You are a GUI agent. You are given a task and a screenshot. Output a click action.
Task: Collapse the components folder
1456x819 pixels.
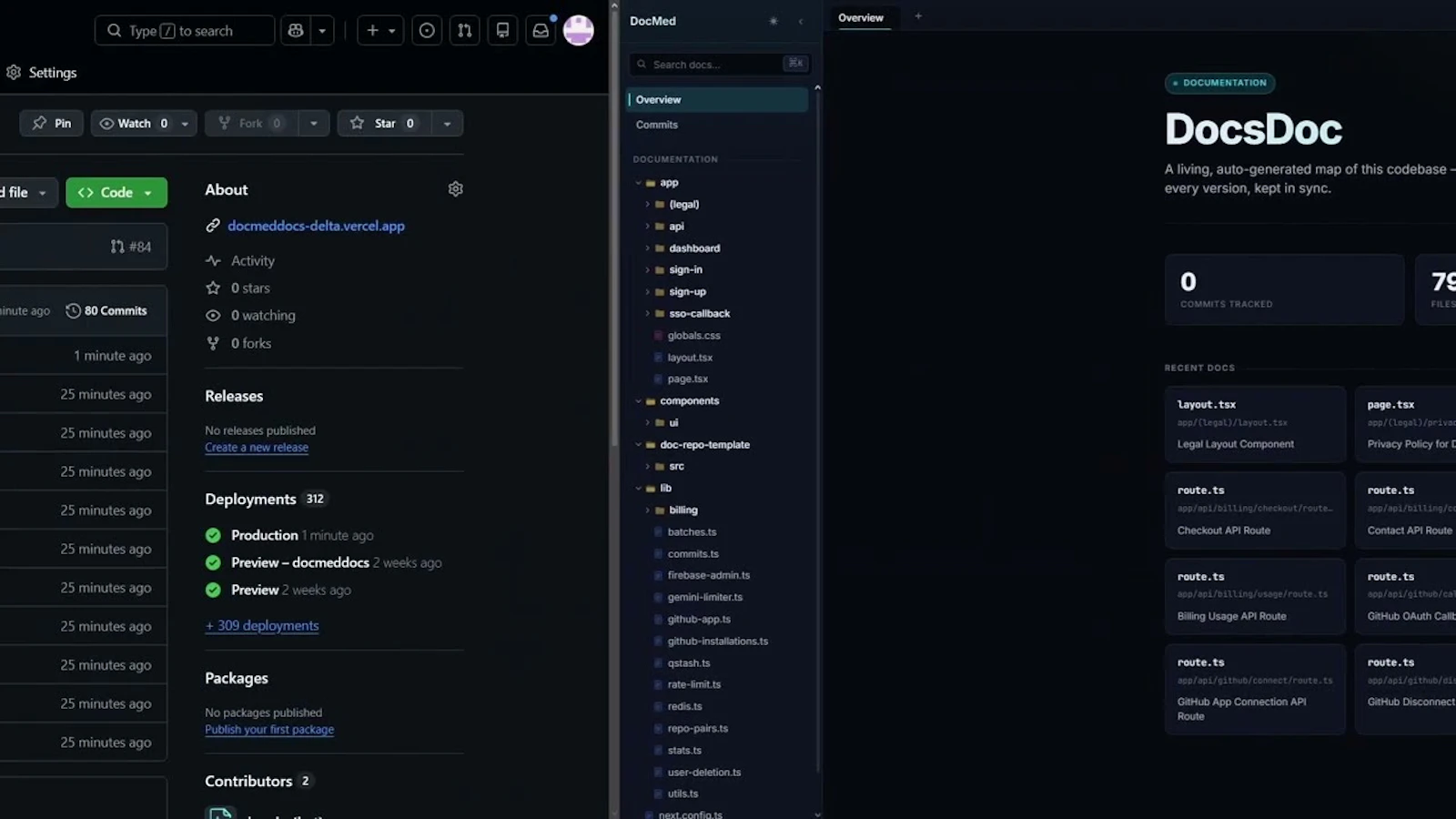pyautogui.click(x=639, y=401)
